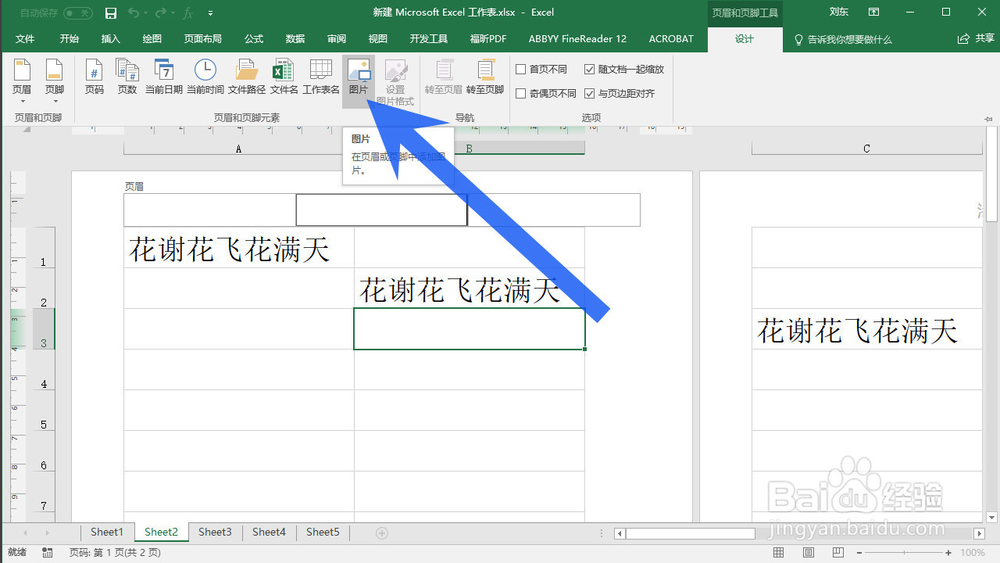Switch to Page Layout view icon in status bar
This screenshot has width=1000, height=563.
[x=808, y=553]
